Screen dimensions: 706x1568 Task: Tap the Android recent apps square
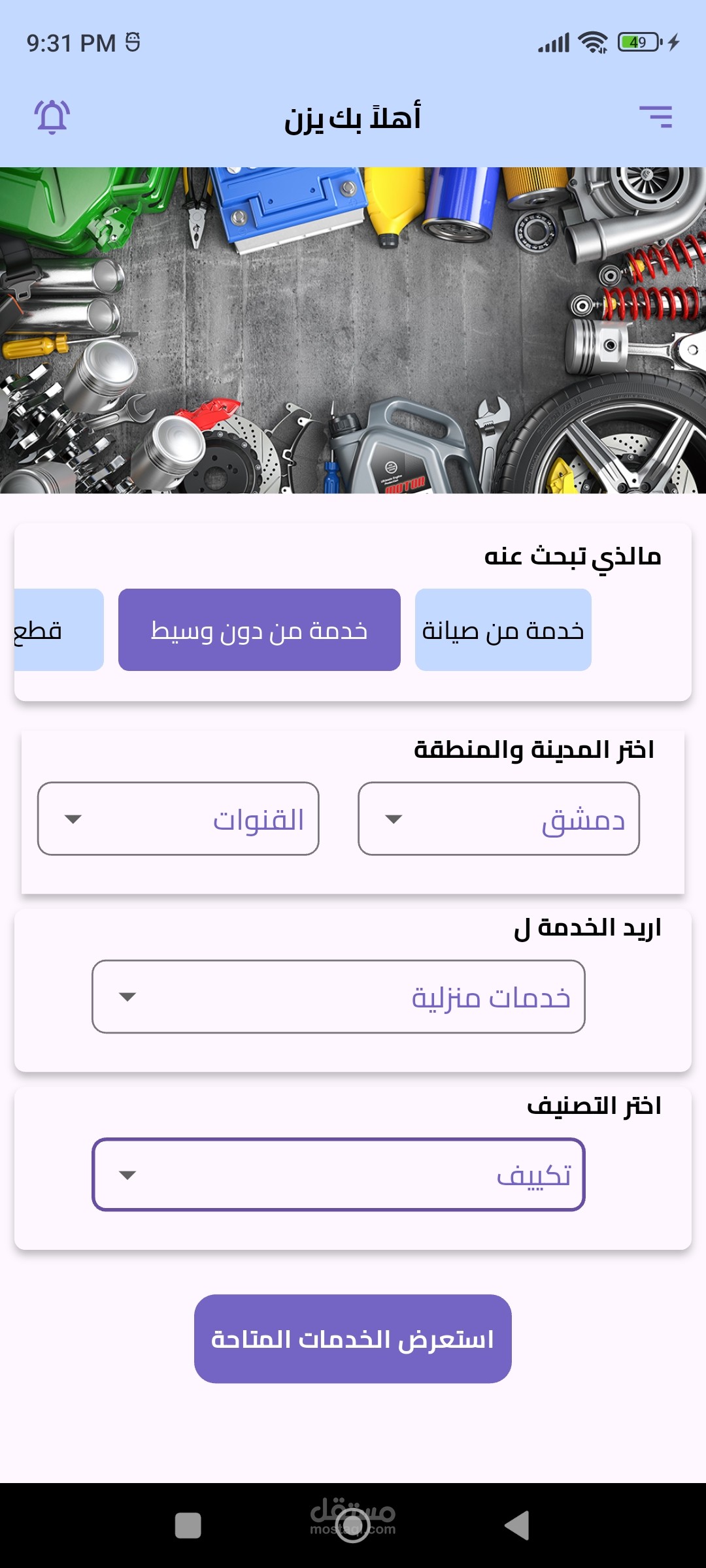point(188,1526)
